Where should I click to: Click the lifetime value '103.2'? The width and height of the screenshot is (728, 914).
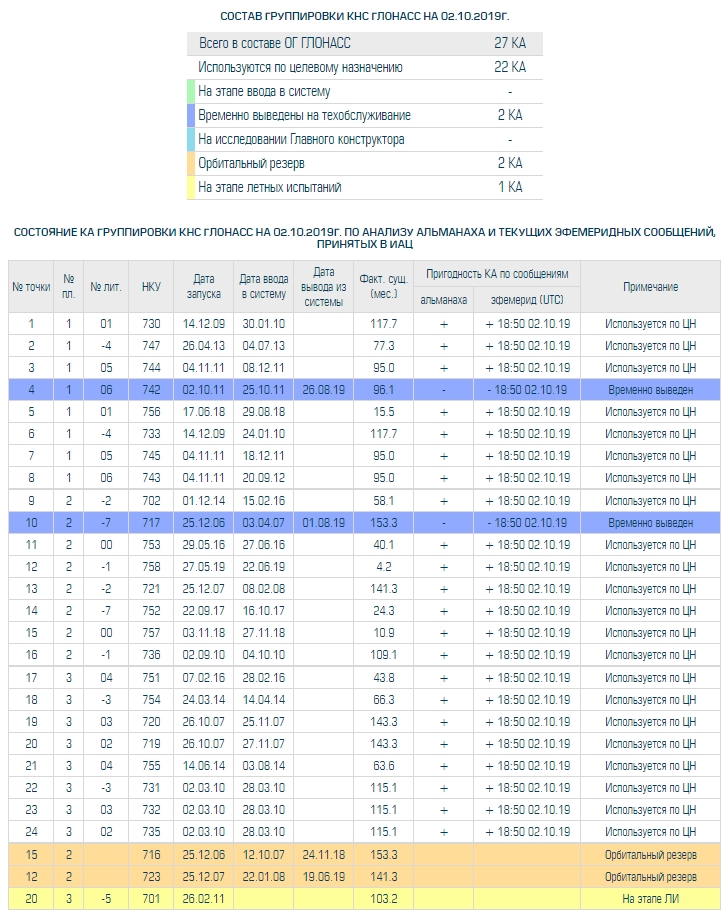pos(384,899)
